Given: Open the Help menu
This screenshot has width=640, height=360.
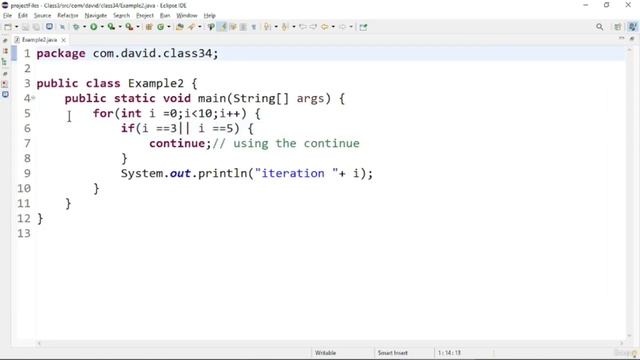Looking at the screenshot, I should point(209,16).
